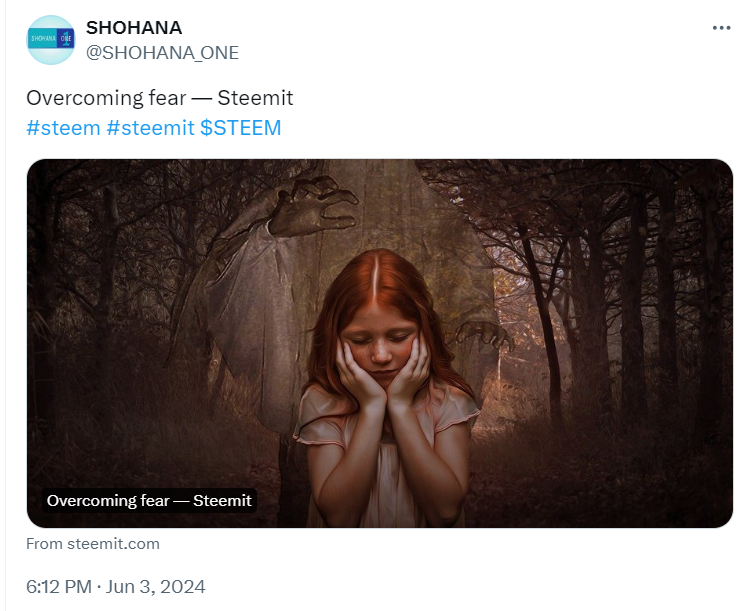This screenshot has width=752, height=611.
Task: Click the tweet text 'Overcoming fear — Steemit'
Action: [159, 98]
